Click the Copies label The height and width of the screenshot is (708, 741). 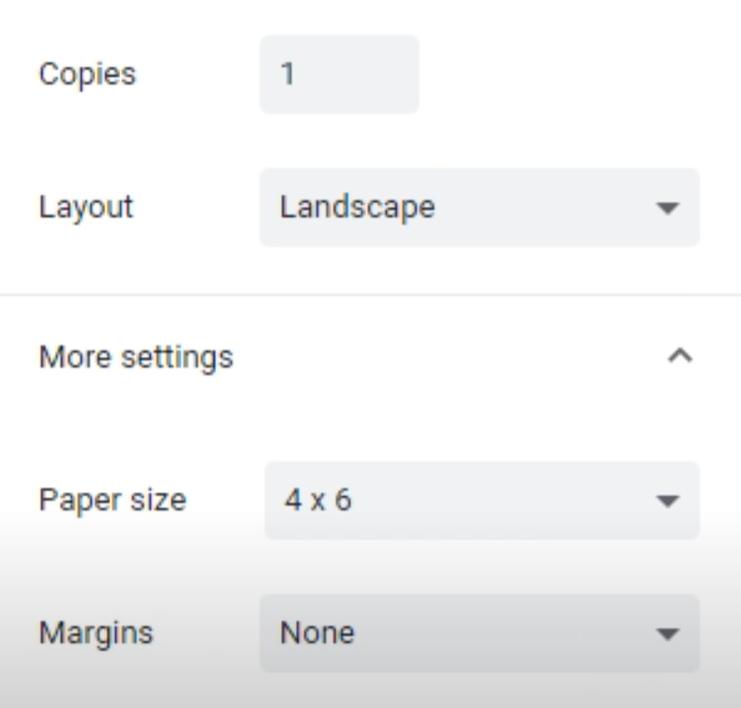pyautogui.click(x=87, y=75)
